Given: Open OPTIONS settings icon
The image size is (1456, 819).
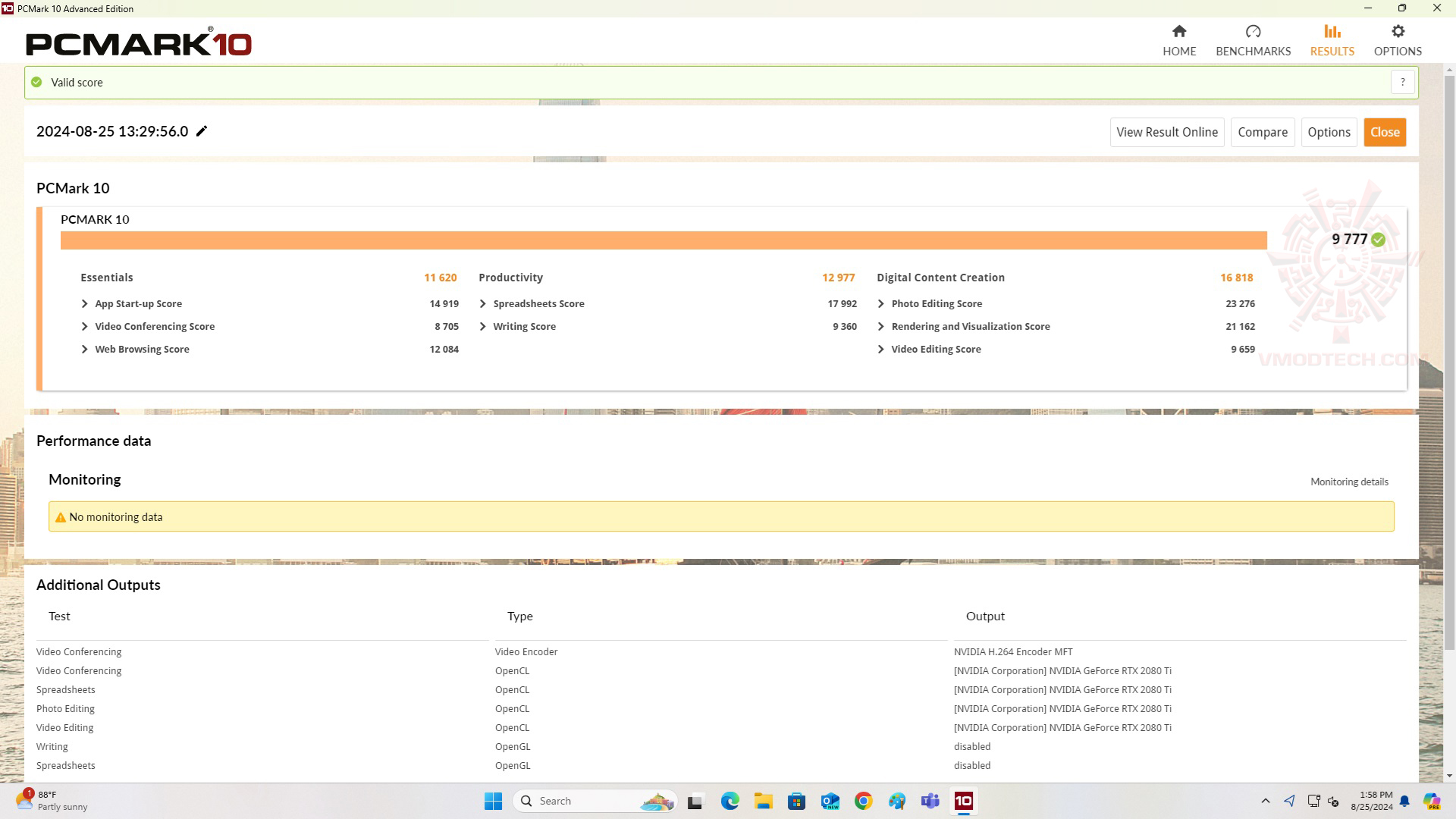Looking at the screenshot, I should tap(1398, 31).
